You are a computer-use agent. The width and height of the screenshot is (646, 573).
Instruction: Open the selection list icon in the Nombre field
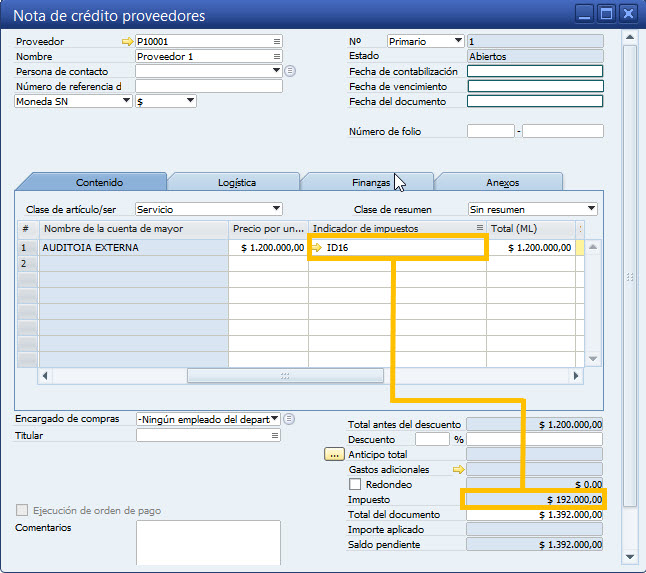pos(277,57)
